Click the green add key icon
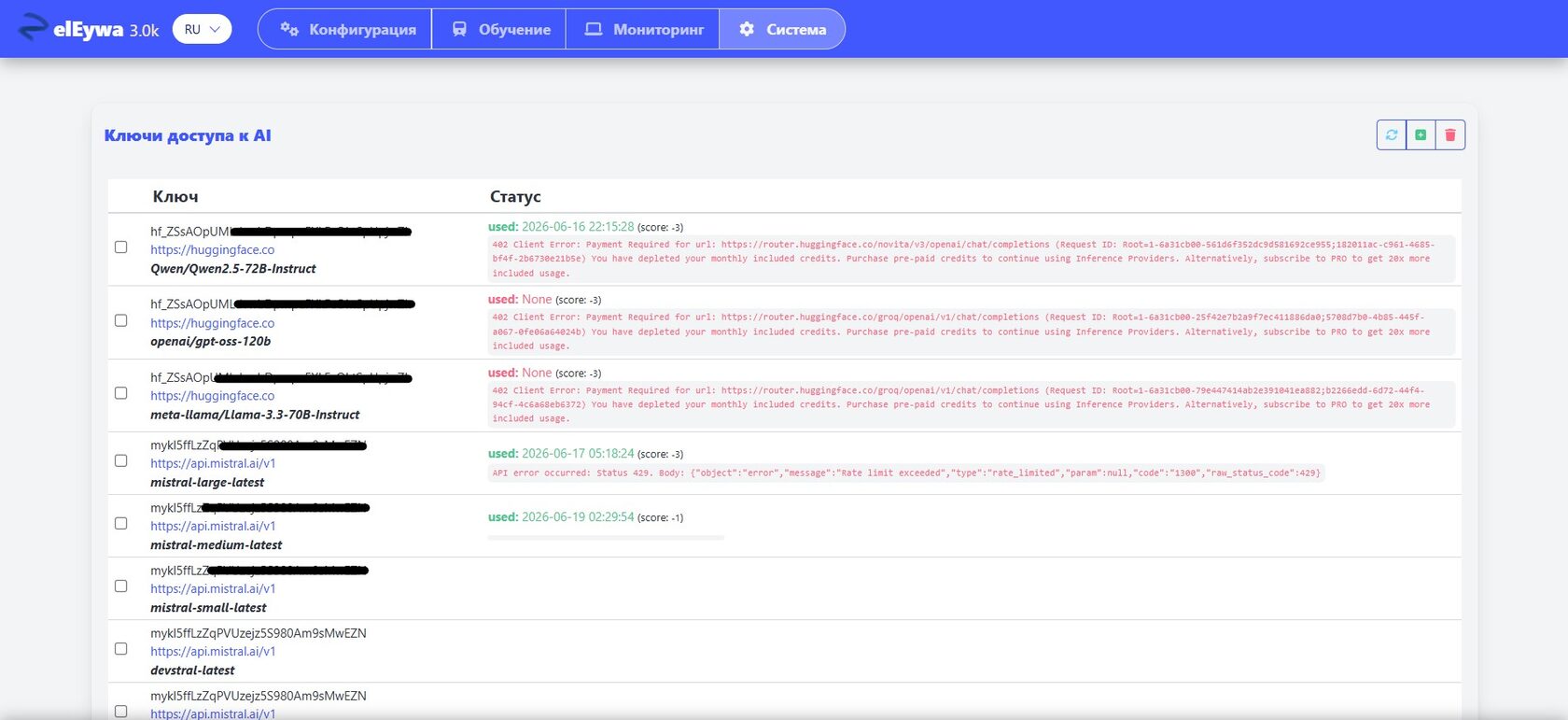The height and width of the screenshot is (720, 1568). (x=1421, y=134)
